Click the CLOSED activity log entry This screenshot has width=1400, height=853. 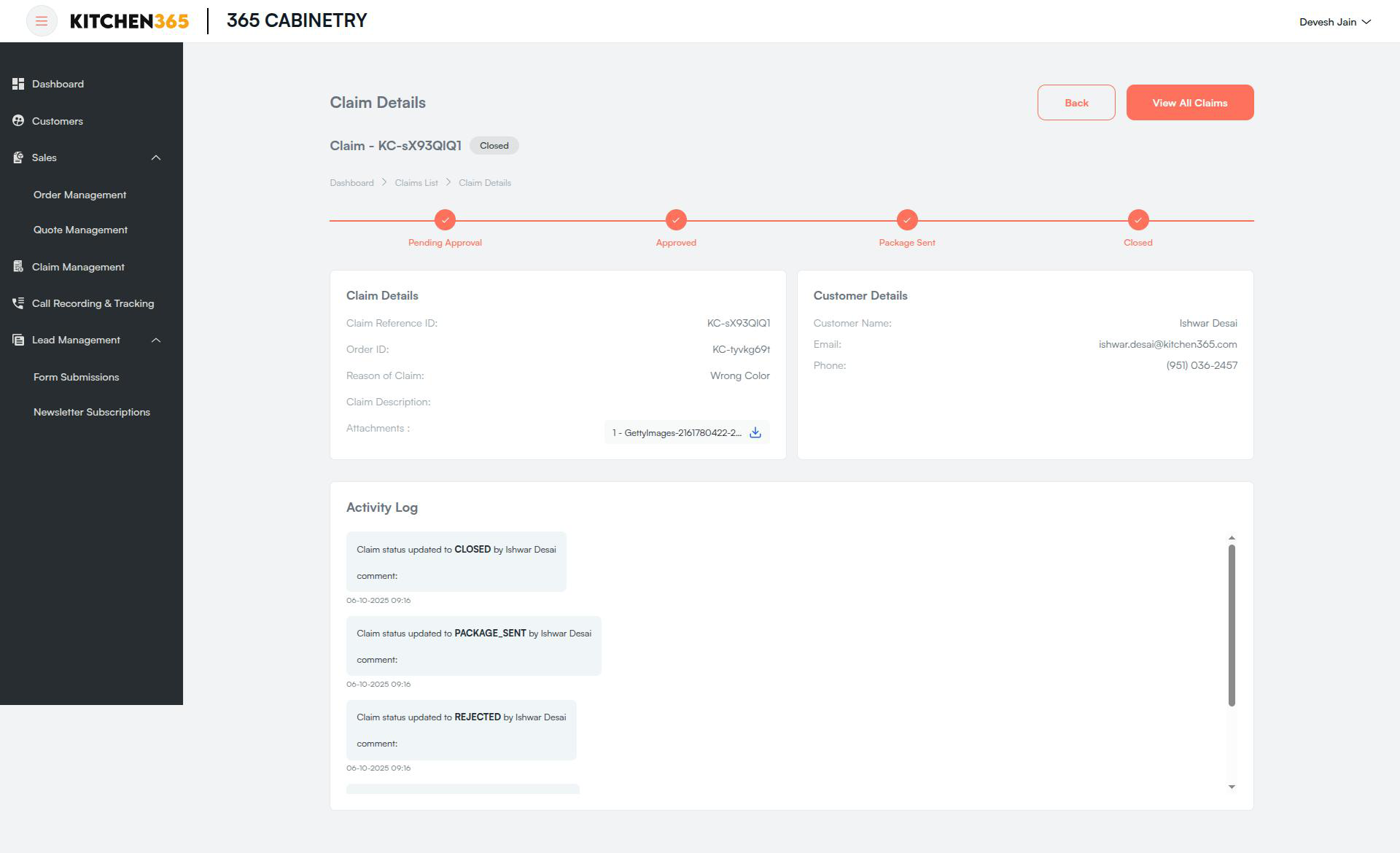click(x=456, y=561)
